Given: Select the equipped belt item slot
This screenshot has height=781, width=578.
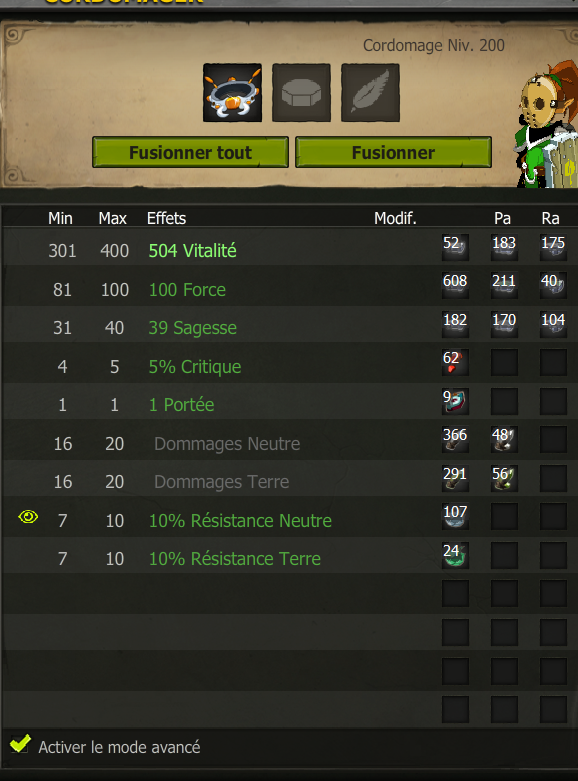Looking at the screenshot, I should click(x=232, y=93).
